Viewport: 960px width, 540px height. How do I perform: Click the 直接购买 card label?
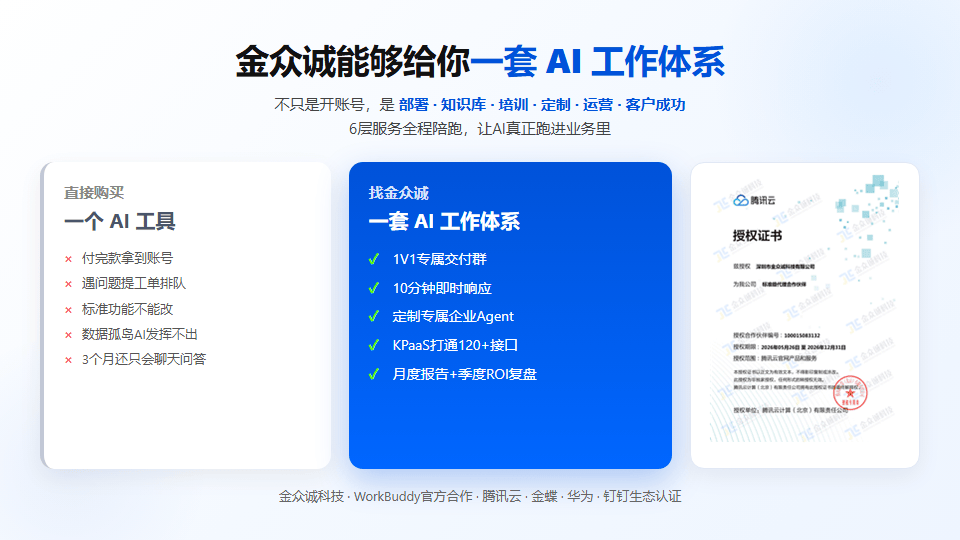(94, 193)
